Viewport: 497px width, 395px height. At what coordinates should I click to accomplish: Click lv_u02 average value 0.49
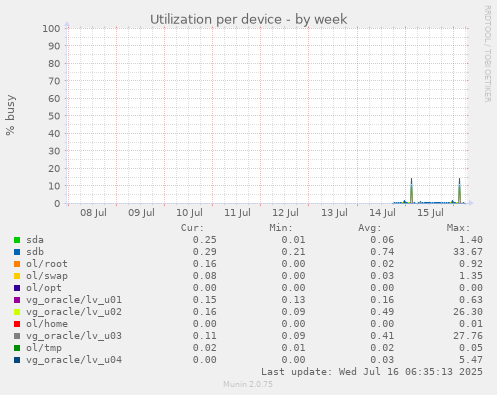382,312
